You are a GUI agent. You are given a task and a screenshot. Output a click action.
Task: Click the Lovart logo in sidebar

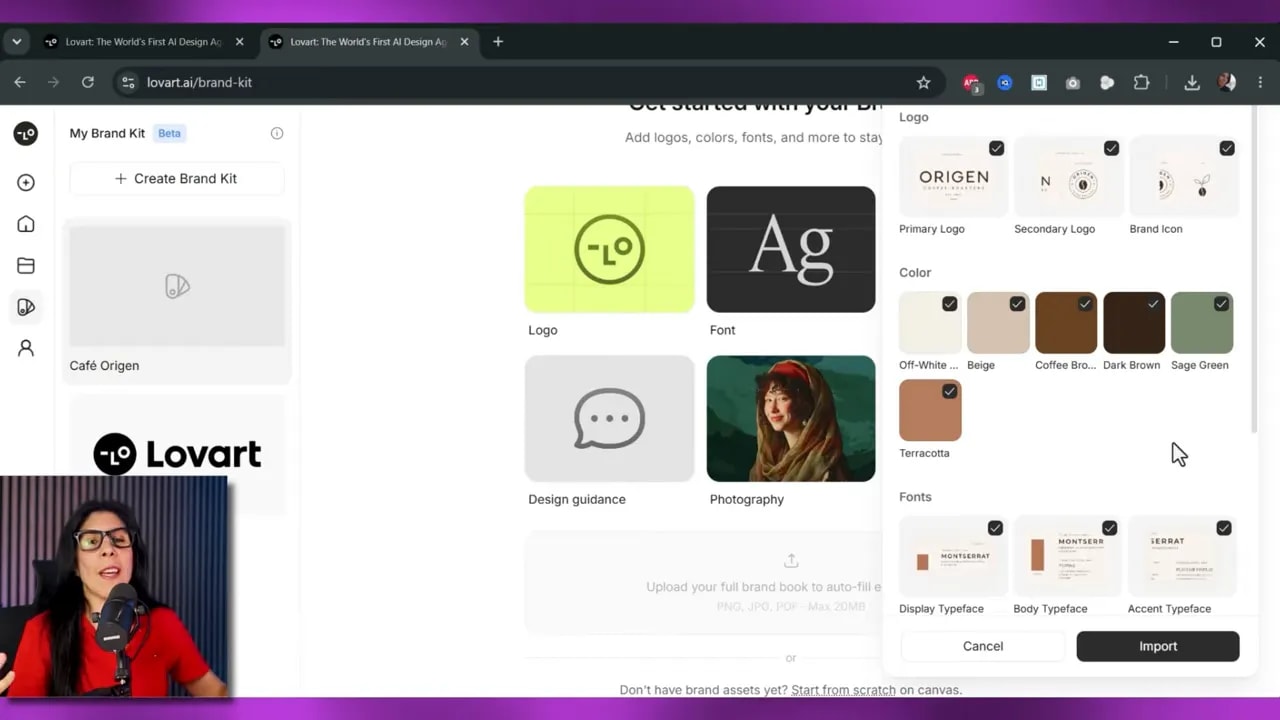26,134
